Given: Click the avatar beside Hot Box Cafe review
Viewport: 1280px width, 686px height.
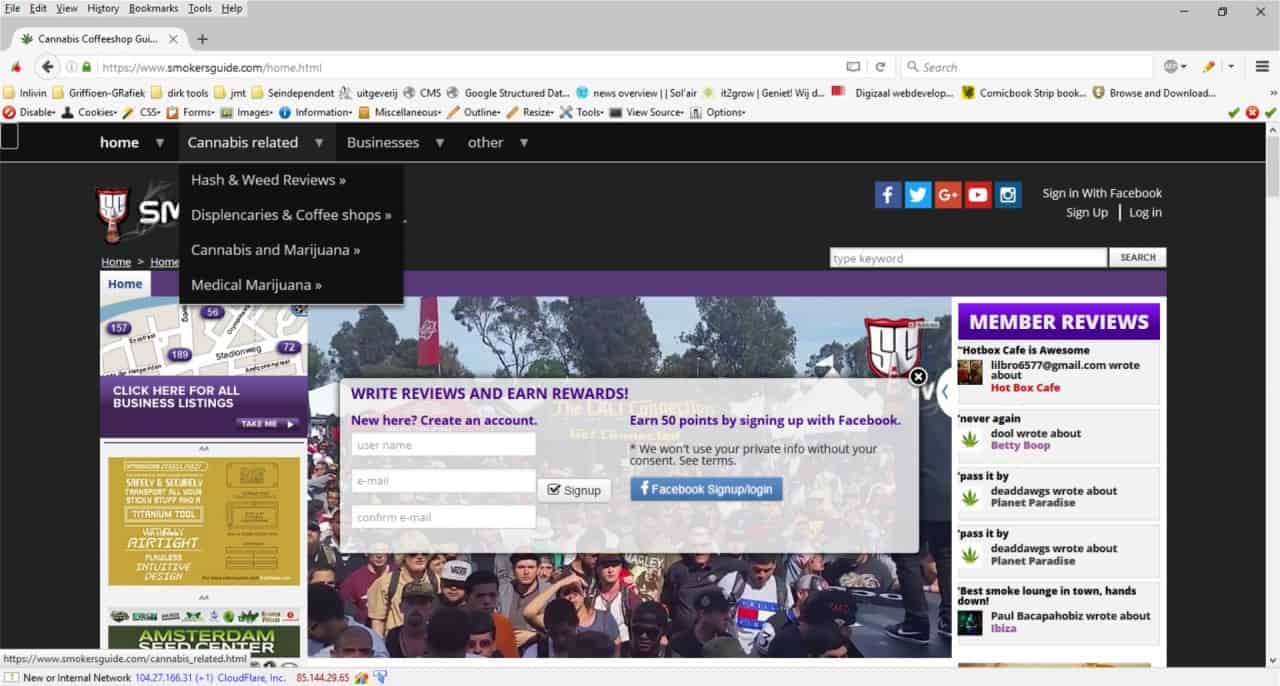Looking at the screenshot, I should 969,372.
